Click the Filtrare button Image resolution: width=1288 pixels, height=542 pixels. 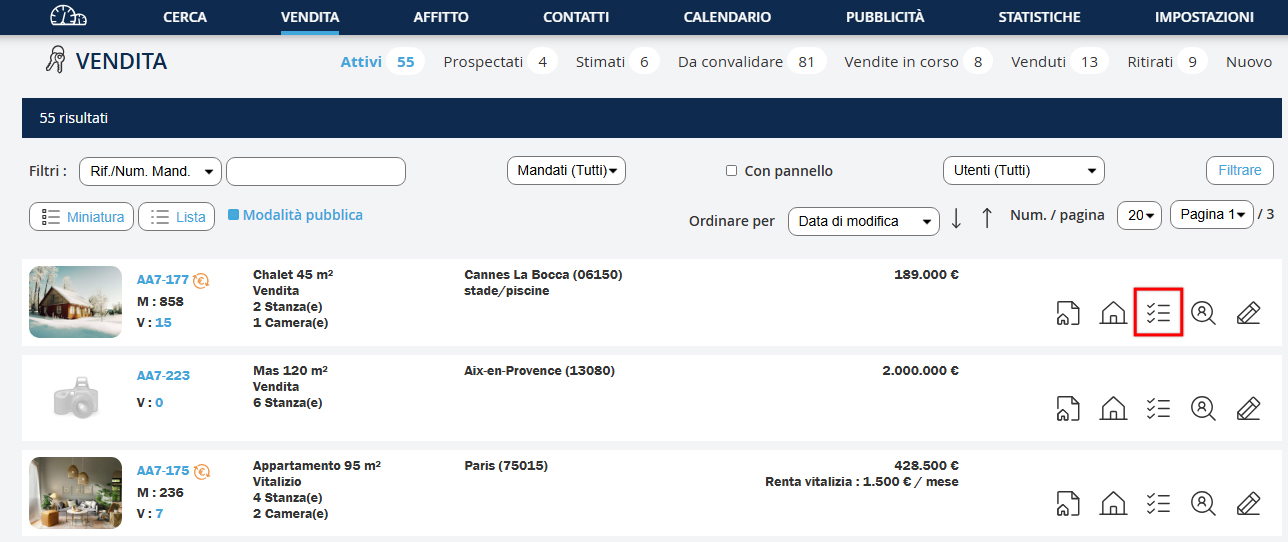pyautogui.click(x=1239, y=170)
